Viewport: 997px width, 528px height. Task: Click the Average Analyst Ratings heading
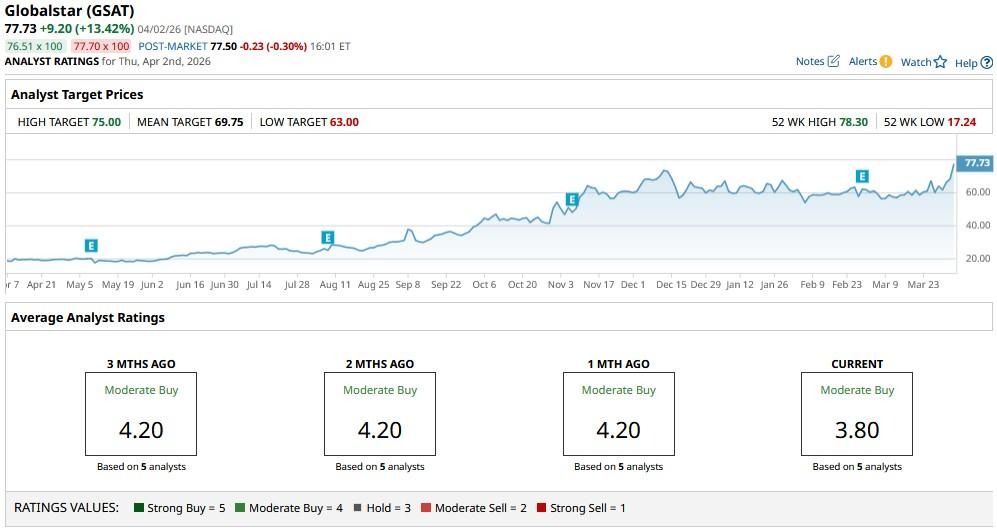(x=88, y=317)
